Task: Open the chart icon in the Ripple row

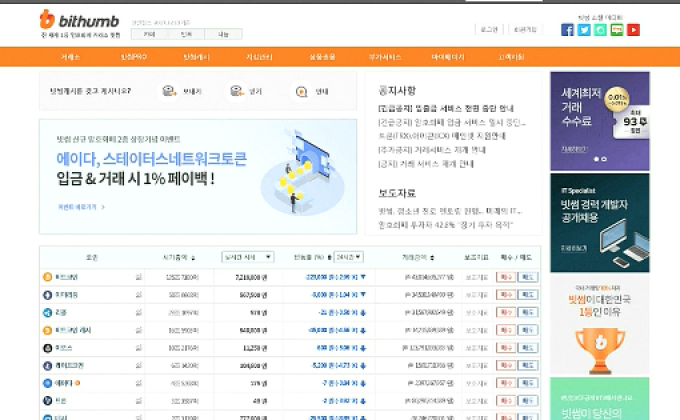Action: tap(139, 312)
